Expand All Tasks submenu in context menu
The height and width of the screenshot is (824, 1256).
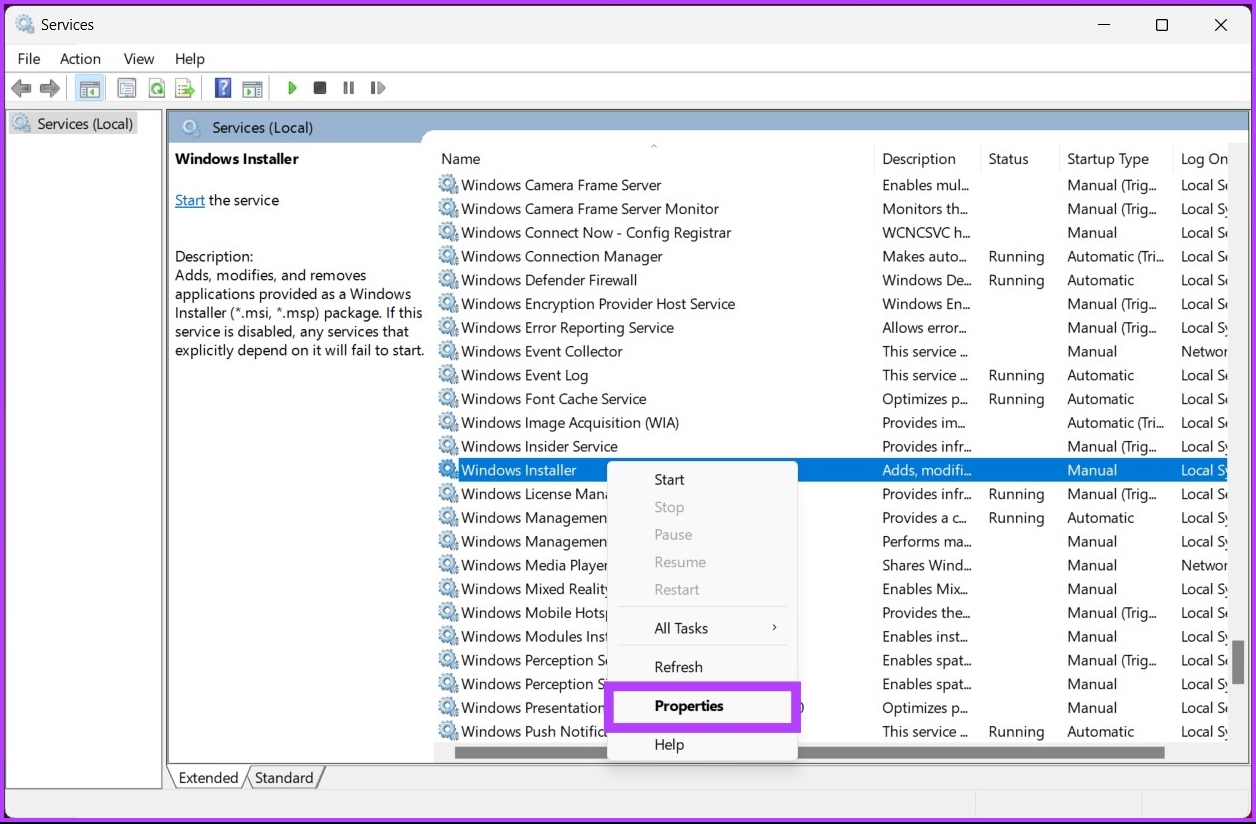point(702,628)
